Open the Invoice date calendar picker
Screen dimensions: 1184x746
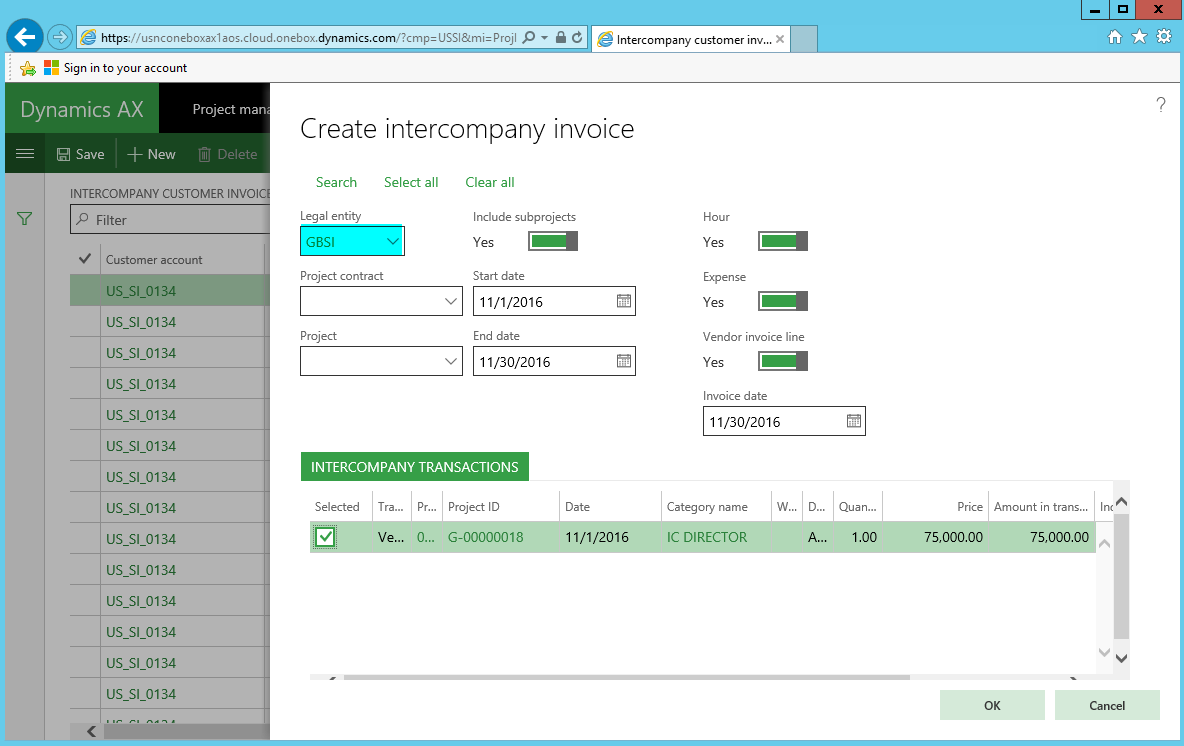point(853,421)
